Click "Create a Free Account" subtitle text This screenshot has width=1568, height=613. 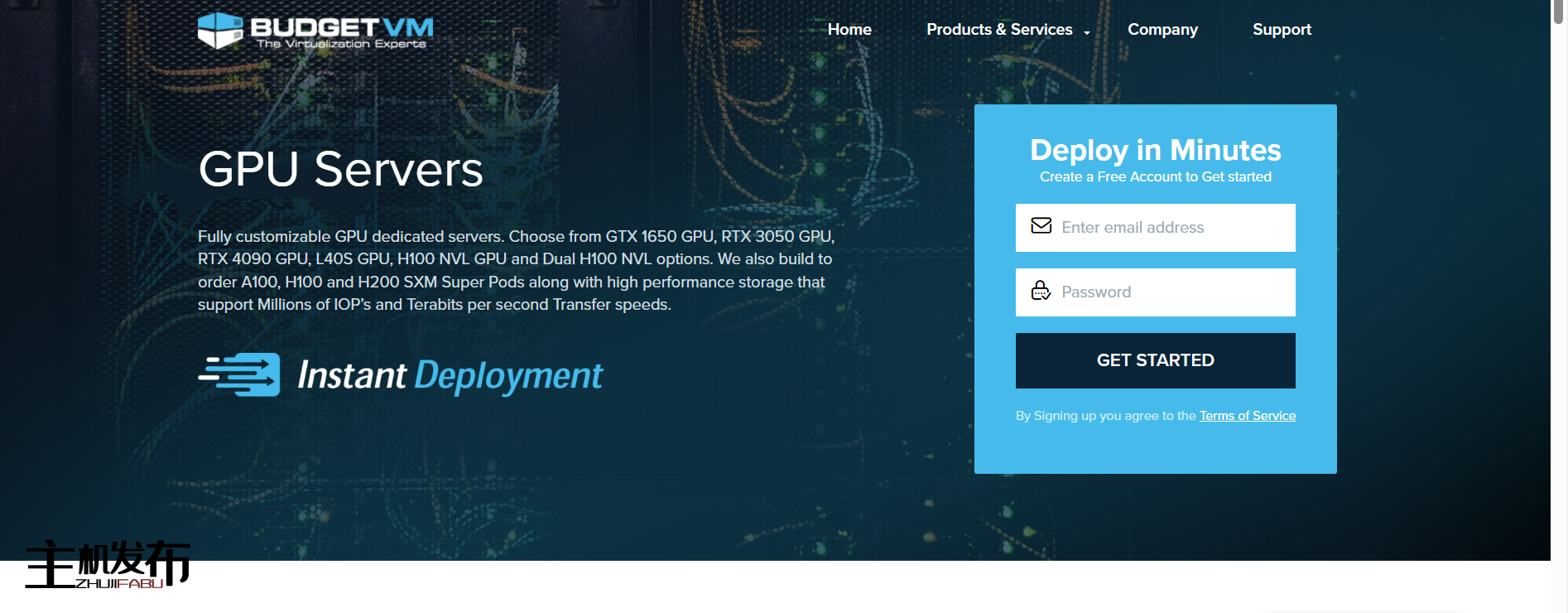coord(1155,177)
